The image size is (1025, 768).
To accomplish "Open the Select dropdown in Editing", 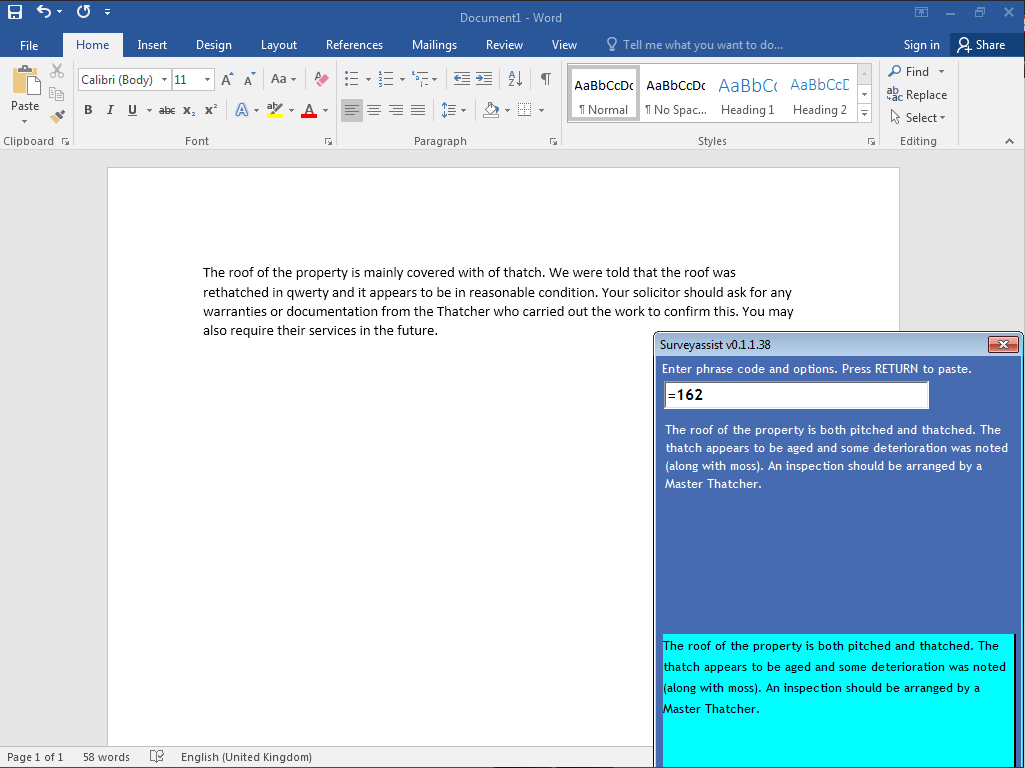I will tap(918, 118).
